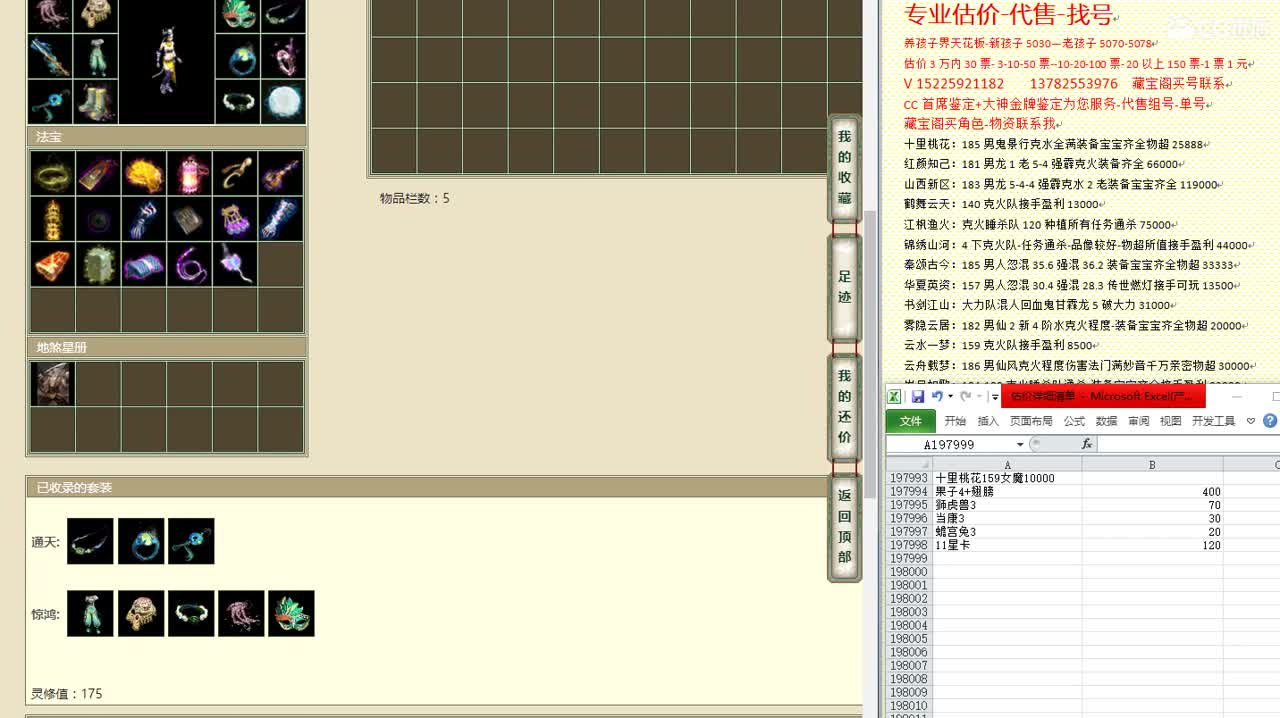
Task: Select the pink lantern treasure in 法宝
Action: click(190, 173)
